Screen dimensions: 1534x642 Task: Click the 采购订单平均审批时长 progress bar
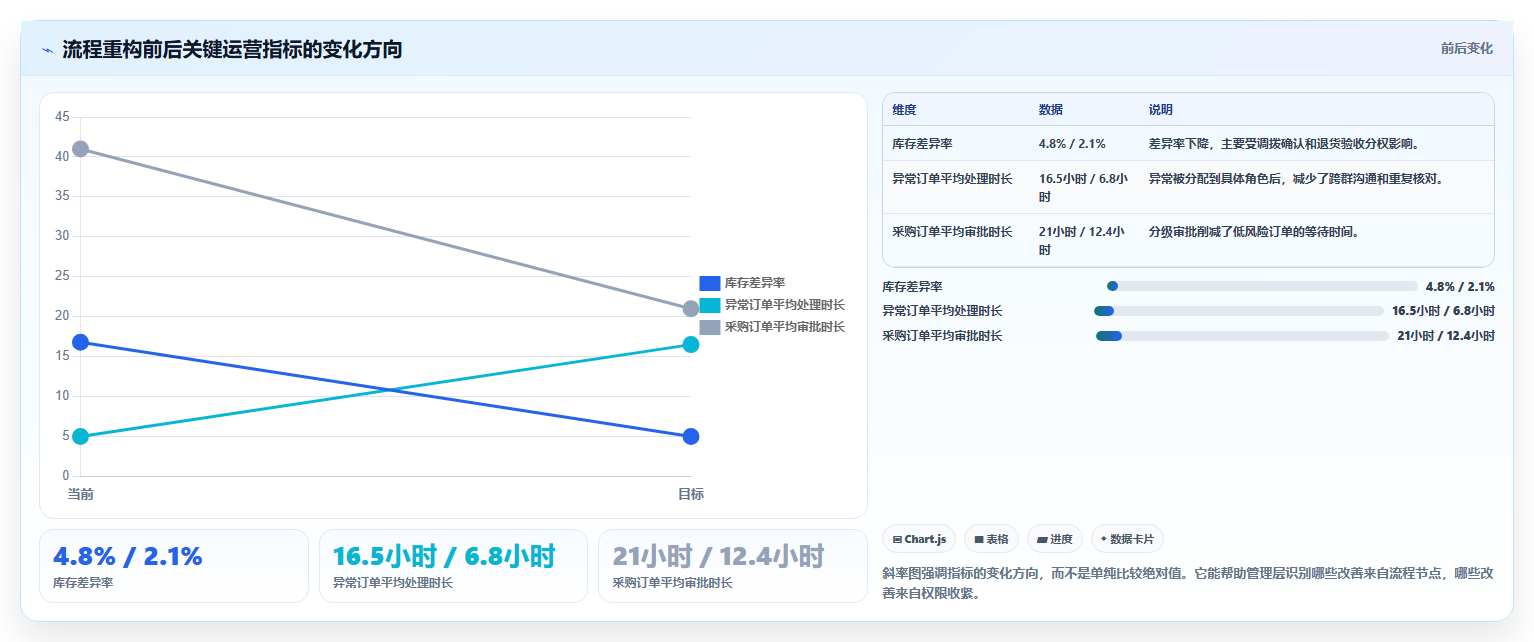pyautogui.click(x=1242, y=336)
